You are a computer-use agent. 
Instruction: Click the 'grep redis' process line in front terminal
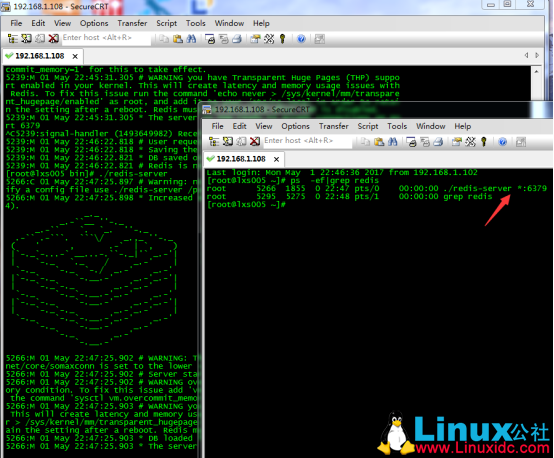(x=349, y=196)
